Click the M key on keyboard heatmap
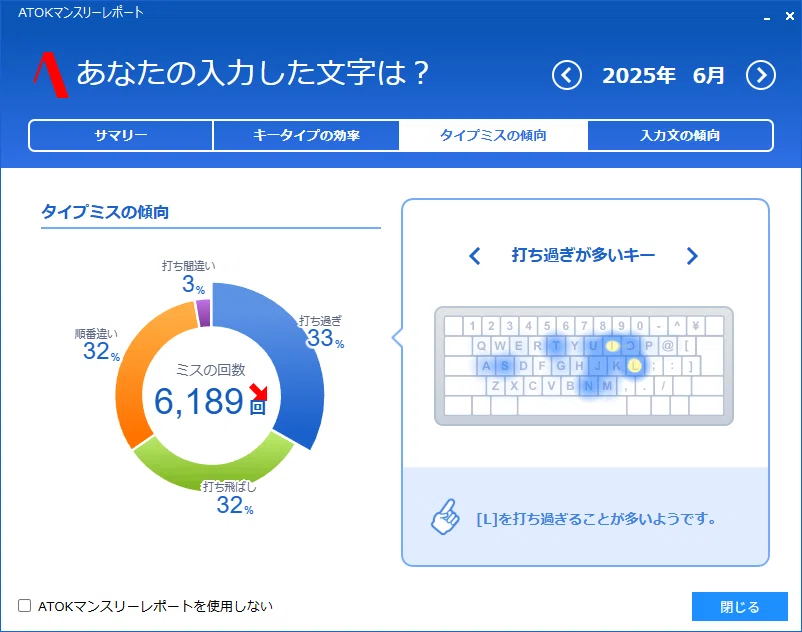This screenshot has height=632, width=802. (607, 386)
